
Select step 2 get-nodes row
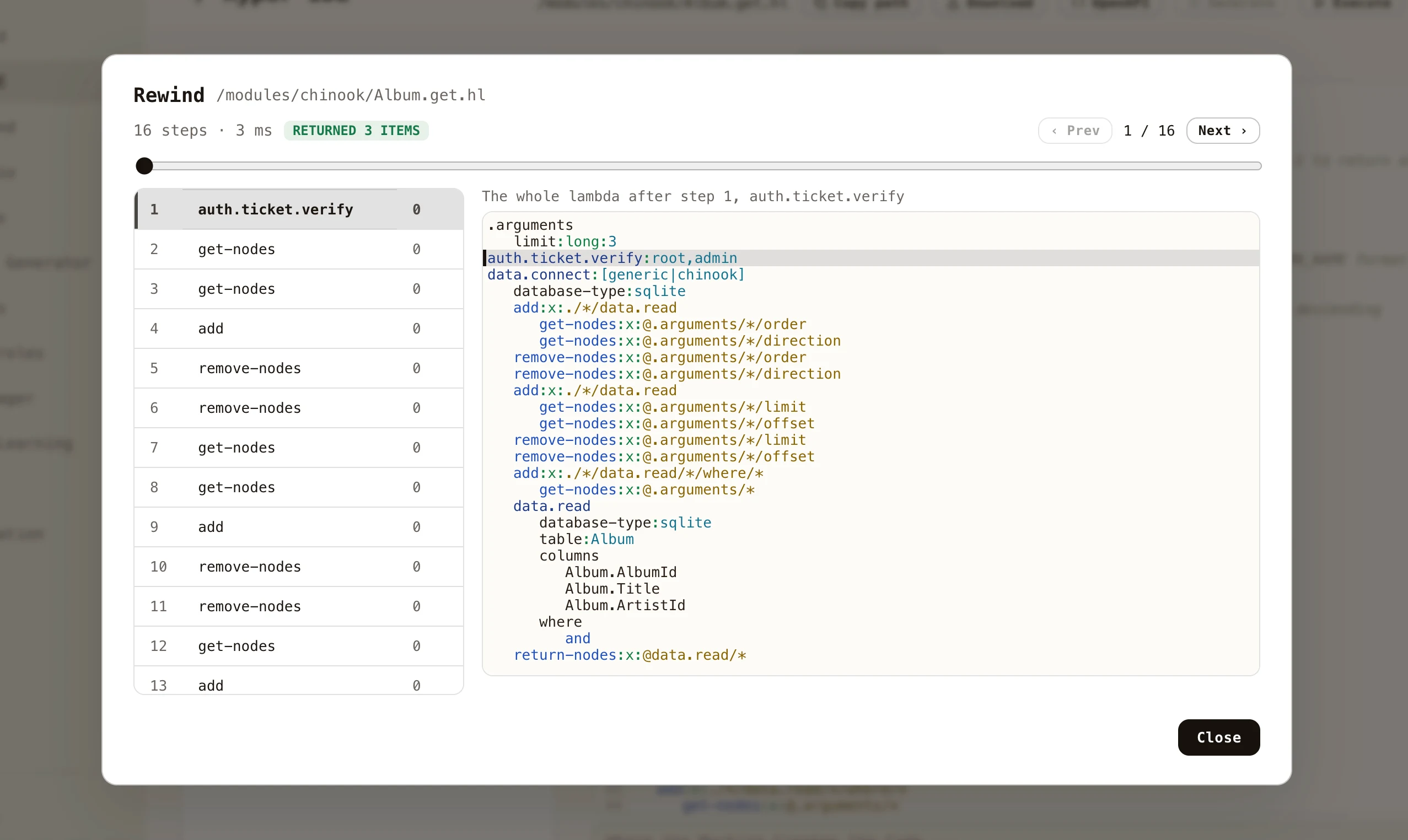click(x=299, y=249)
